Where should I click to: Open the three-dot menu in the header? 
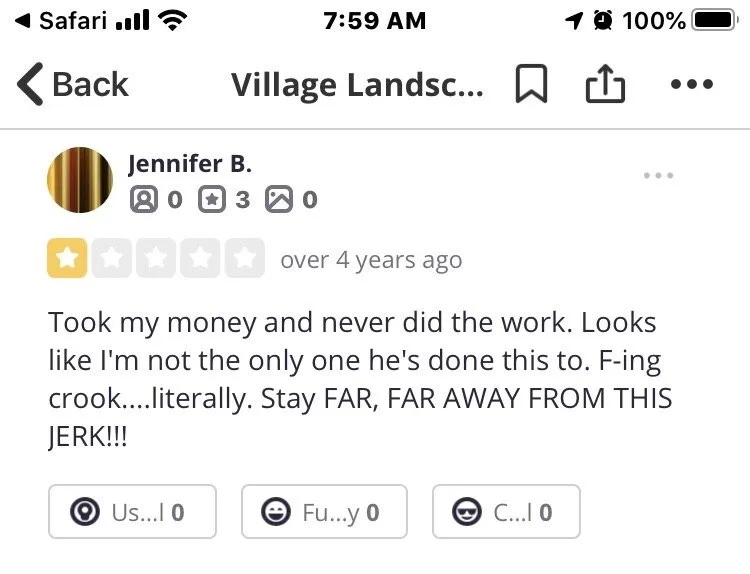[x=691, y=85]
